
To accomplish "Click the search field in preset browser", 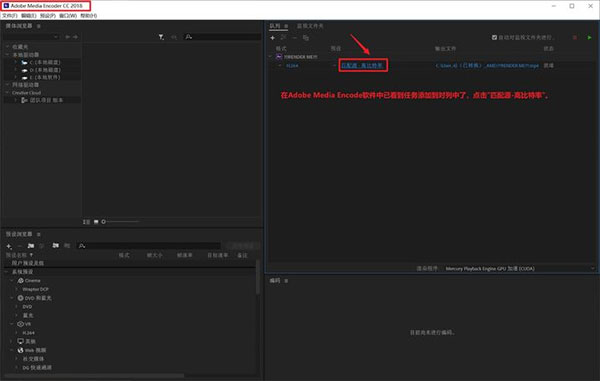I will [149, 246].
